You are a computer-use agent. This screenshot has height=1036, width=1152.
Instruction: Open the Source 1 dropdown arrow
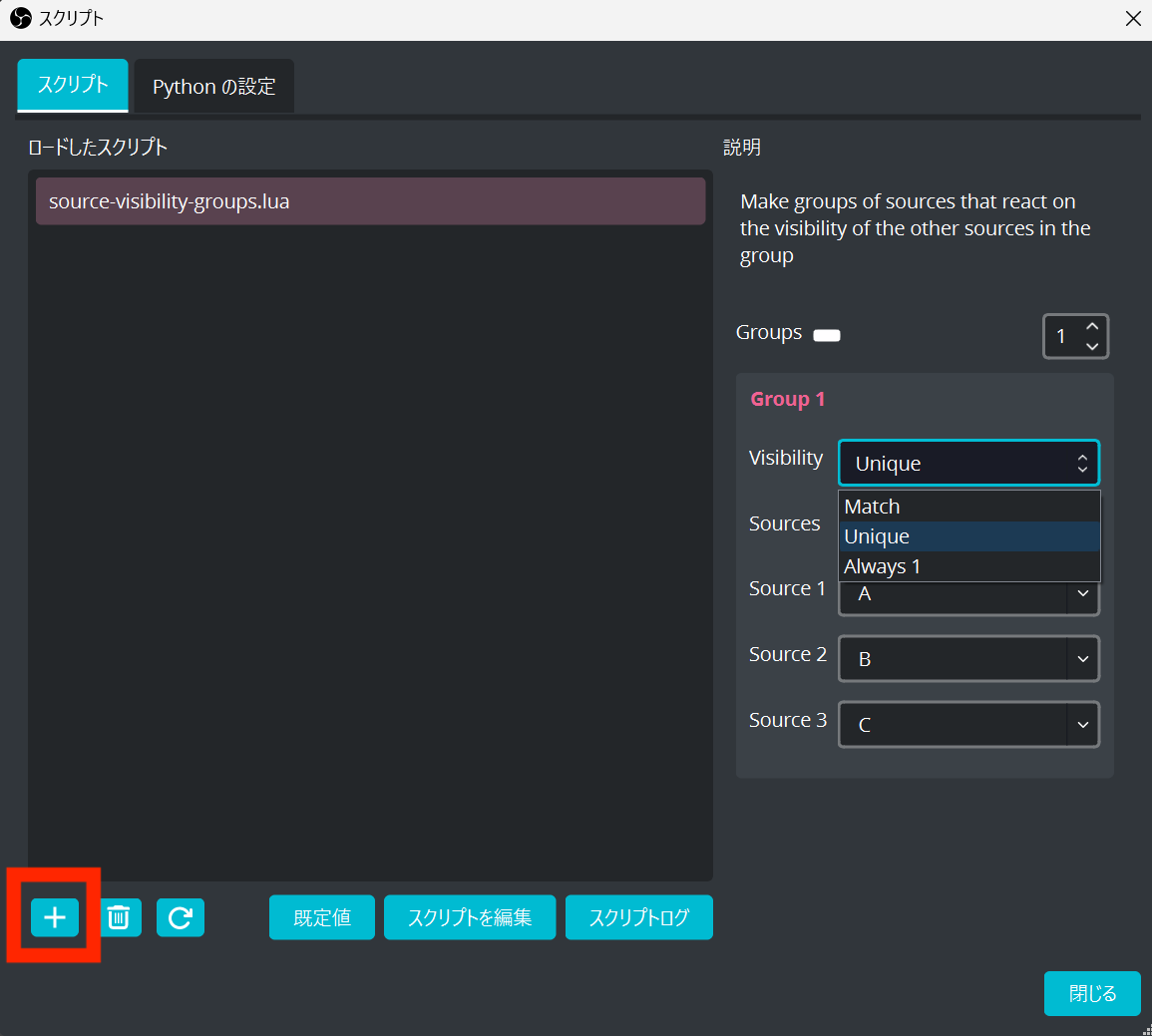1083,595
